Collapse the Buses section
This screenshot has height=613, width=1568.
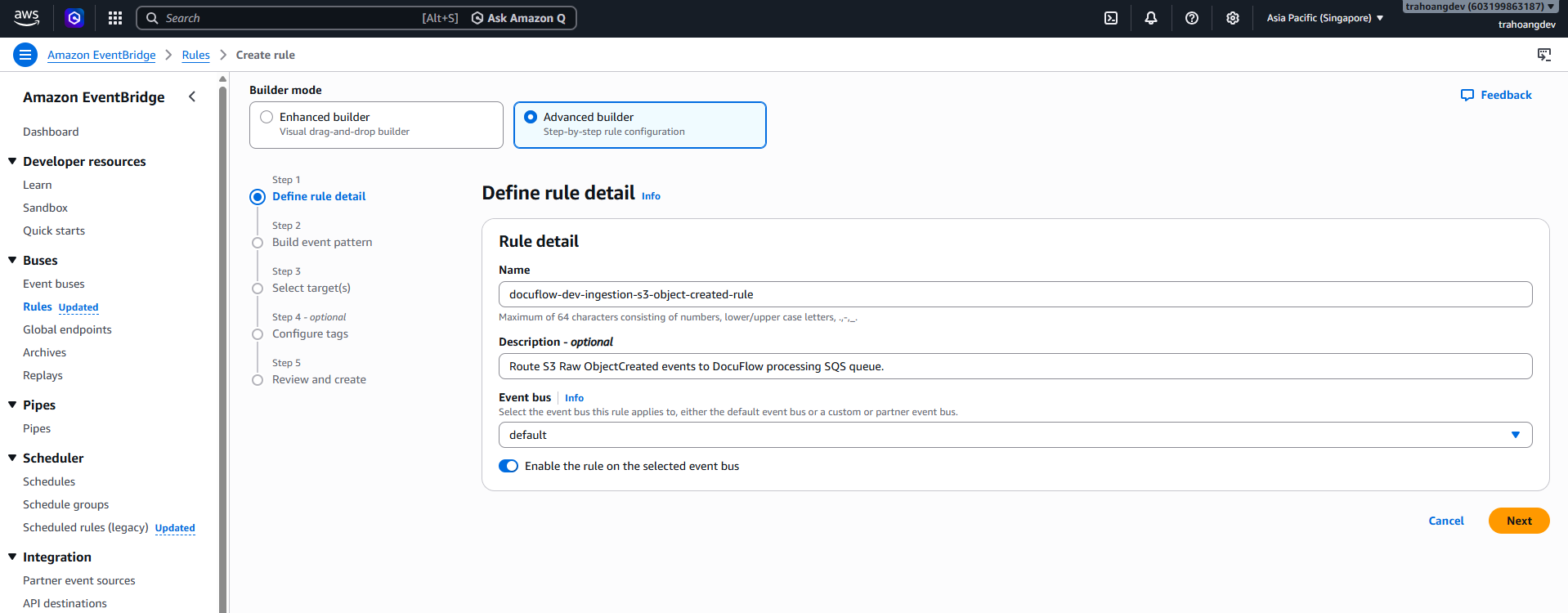(x=12, y=260)
